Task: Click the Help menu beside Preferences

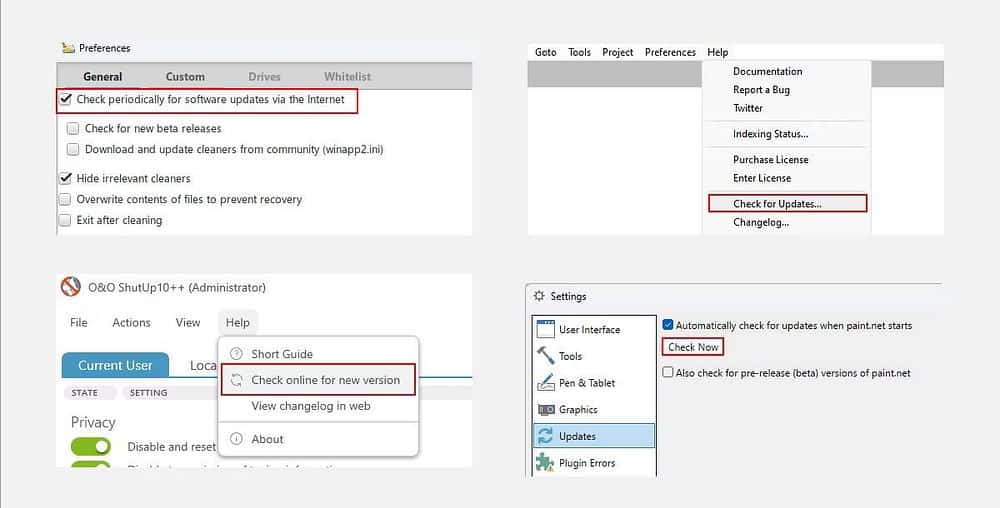Action: coord(717,52)
